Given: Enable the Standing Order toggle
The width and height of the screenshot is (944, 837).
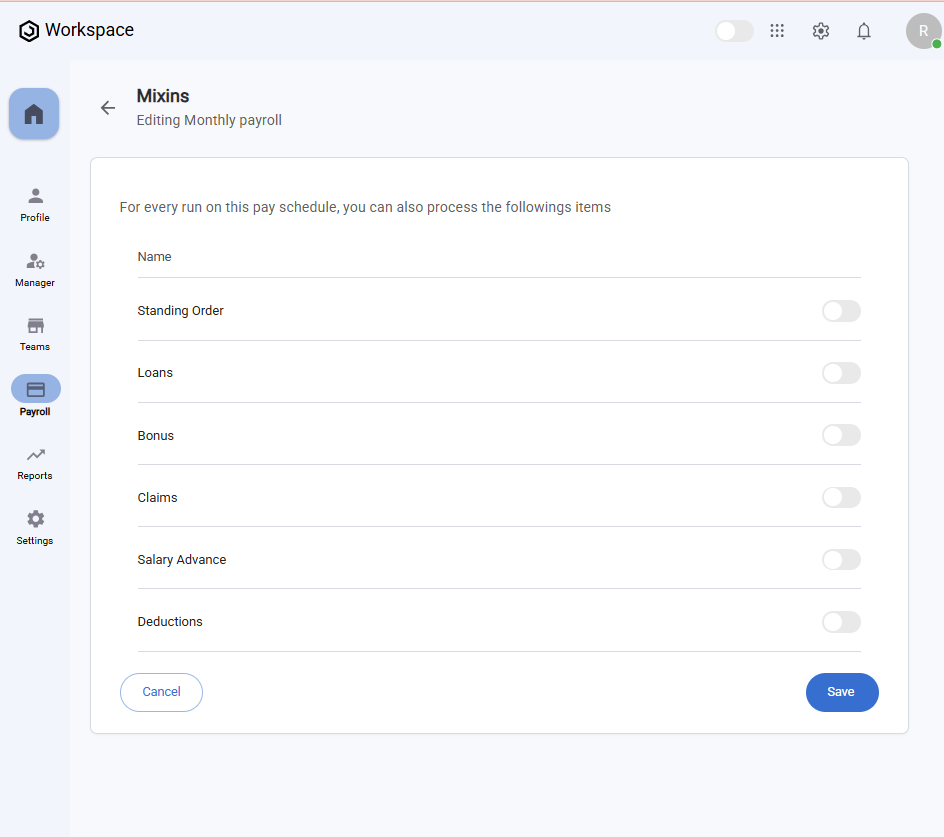Looking at the screenshot, I should [x=840, y=311].
